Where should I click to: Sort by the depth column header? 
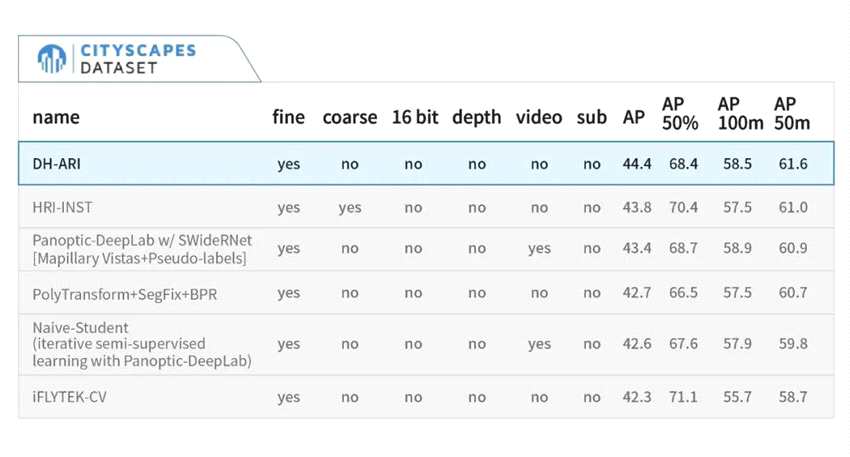click(x=476, y=117)
